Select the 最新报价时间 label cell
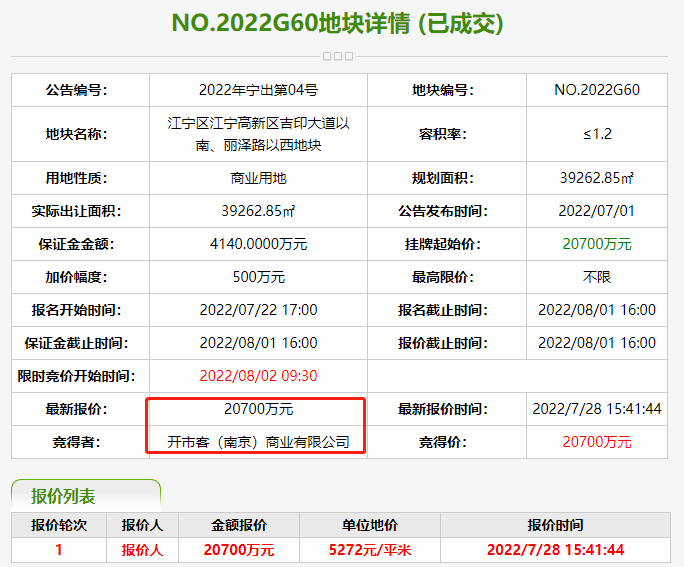The width and height of the screenshot is (684, 567). pyautogui.click(x=447, y=409)
